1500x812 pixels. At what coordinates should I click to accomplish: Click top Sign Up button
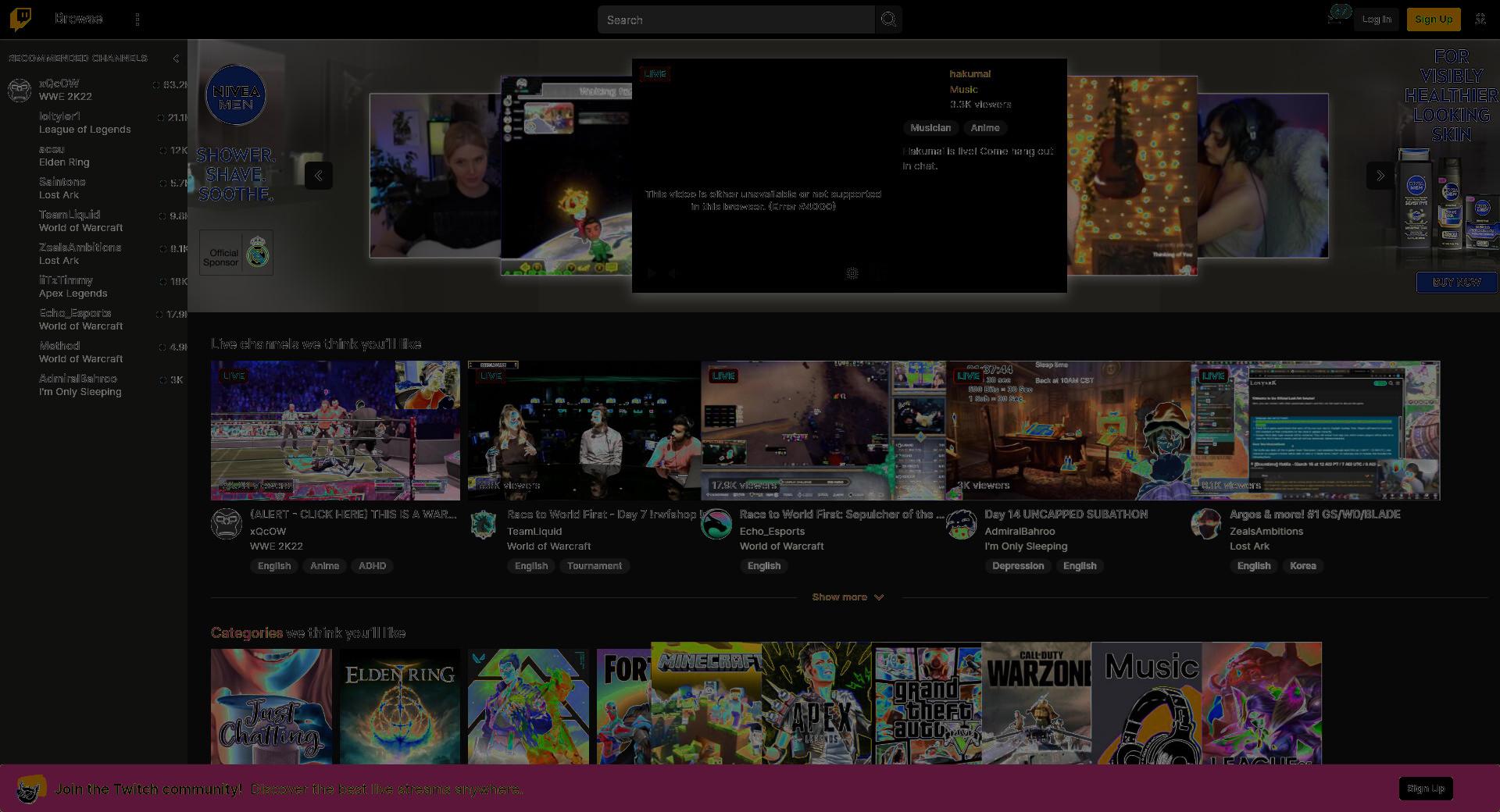point(1434,20)
